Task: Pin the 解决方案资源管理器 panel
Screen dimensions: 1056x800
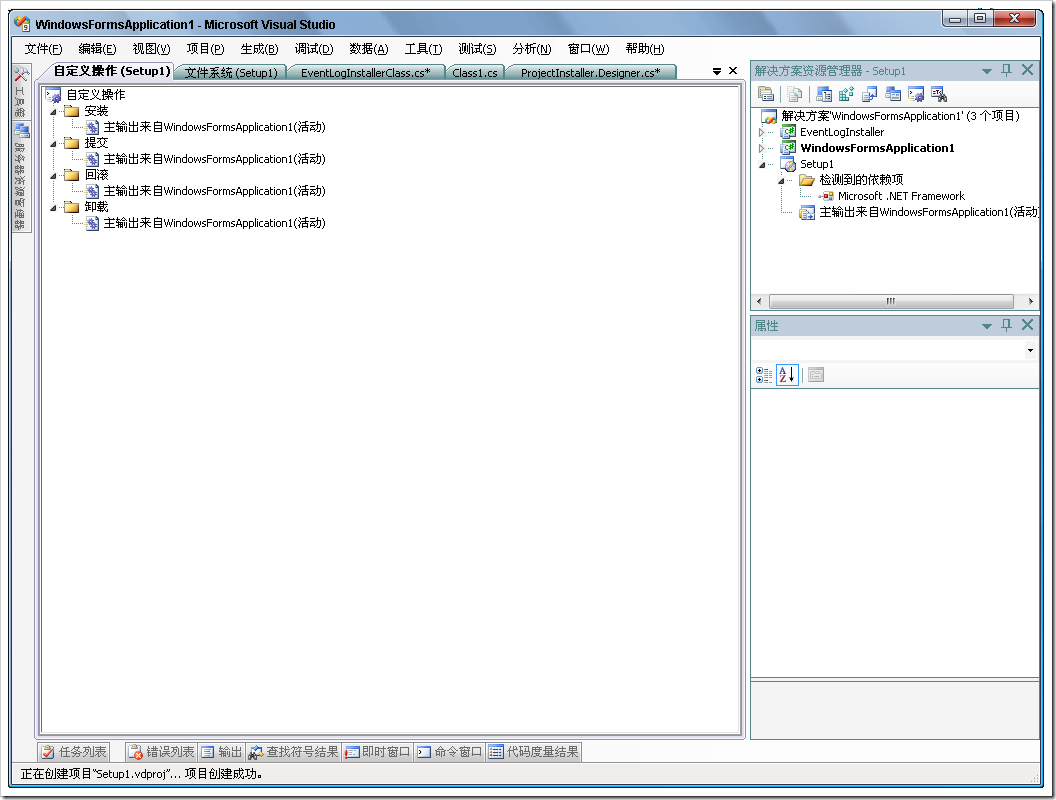Action: click(x=1006, y=70)
